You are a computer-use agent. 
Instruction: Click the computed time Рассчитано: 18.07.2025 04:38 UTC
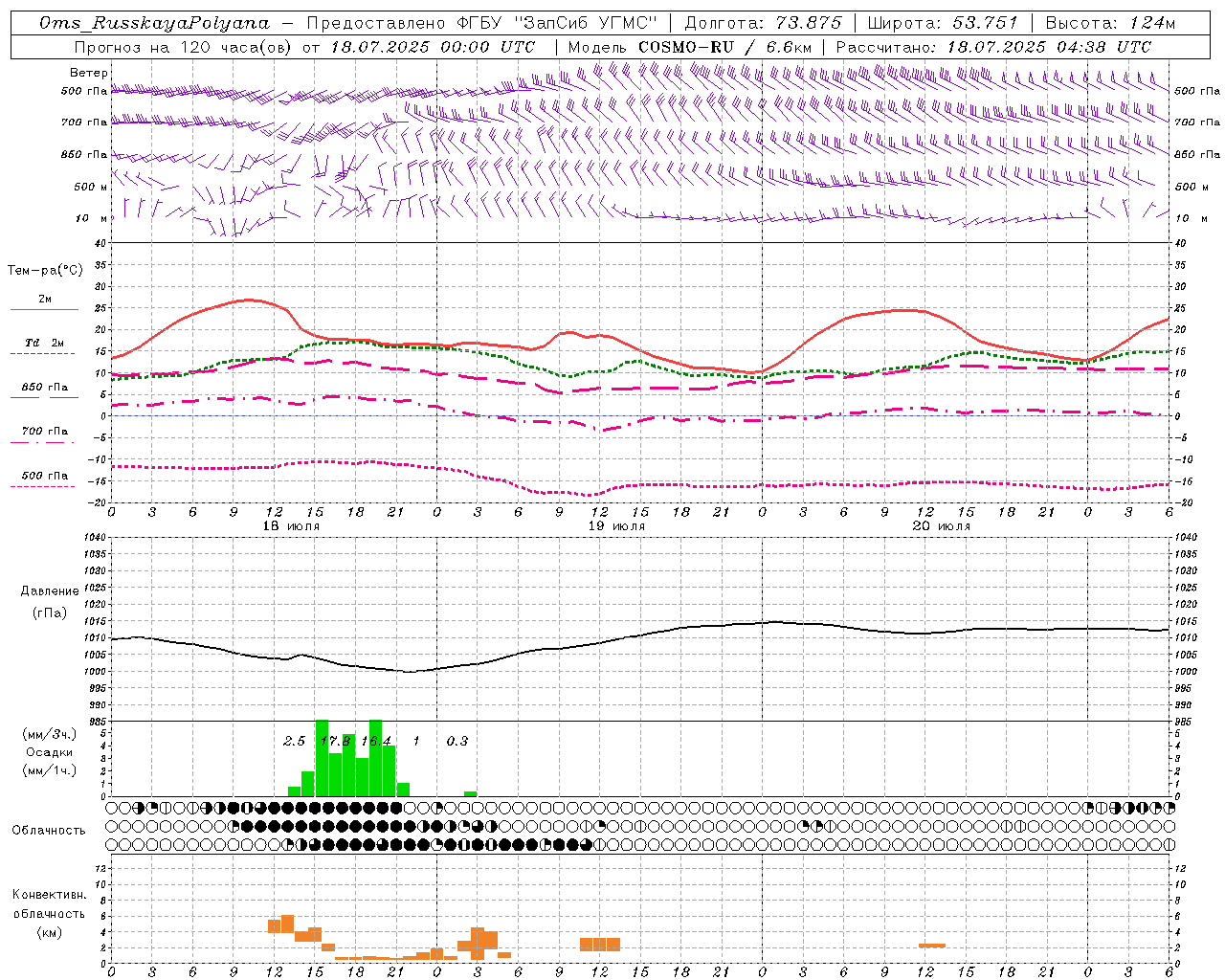993,47
